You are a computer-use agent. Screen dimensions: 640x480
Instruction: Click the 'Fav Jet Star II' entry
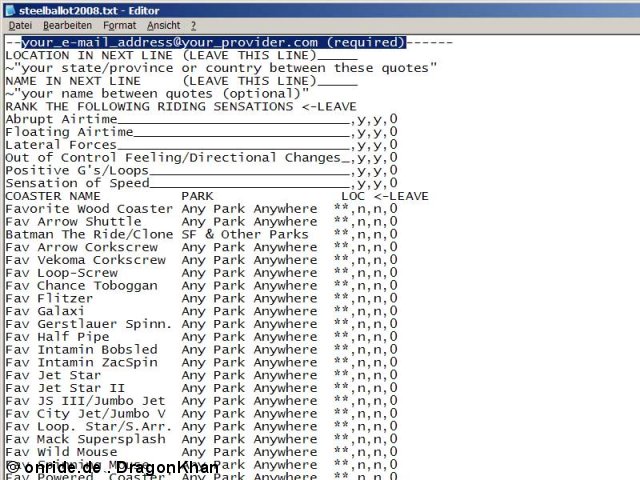coord(65,388)
